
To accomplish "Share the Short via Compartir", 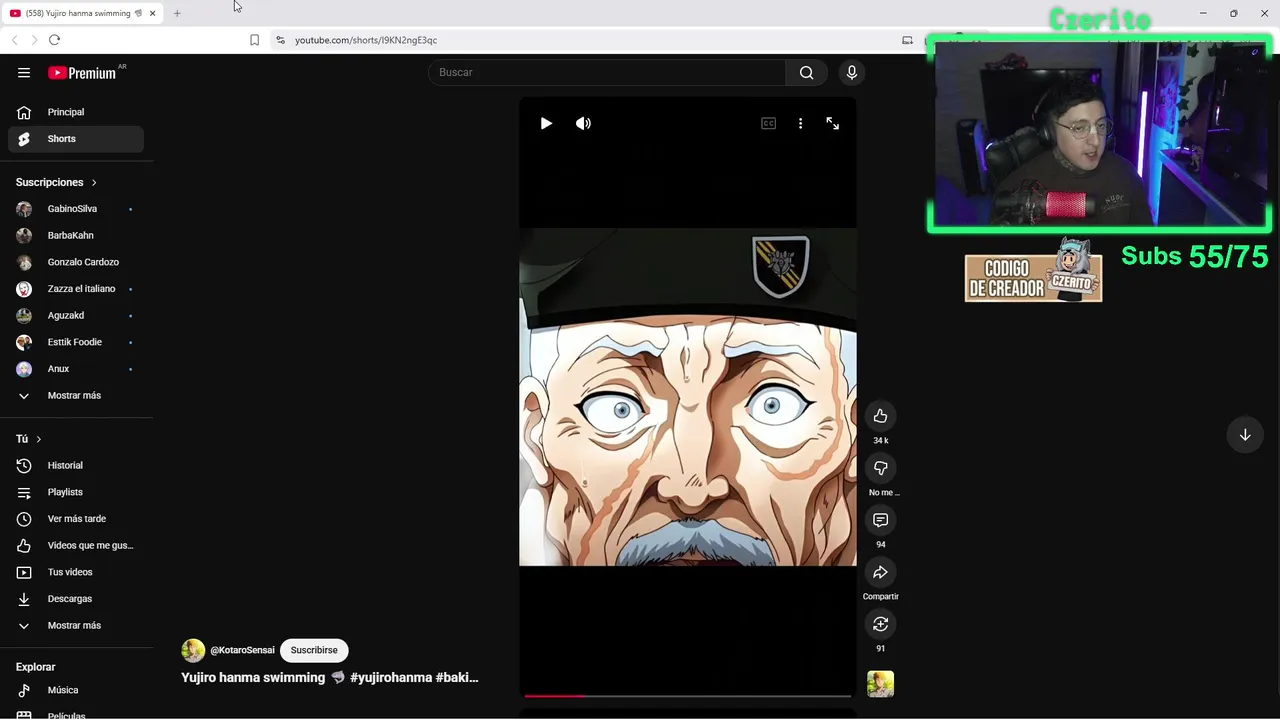I will [880, 572].
